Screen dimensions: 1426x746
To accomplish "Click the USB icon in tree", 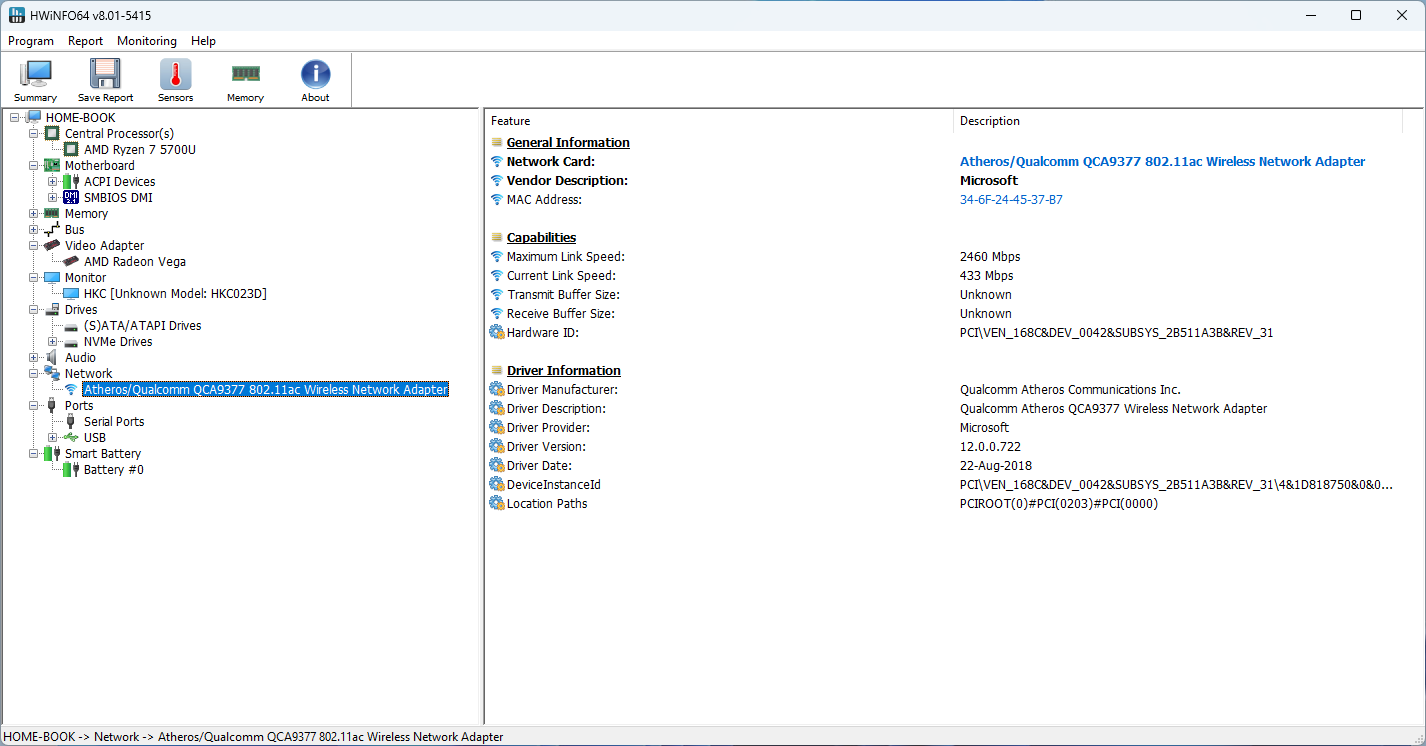I will tap(71, 438).
